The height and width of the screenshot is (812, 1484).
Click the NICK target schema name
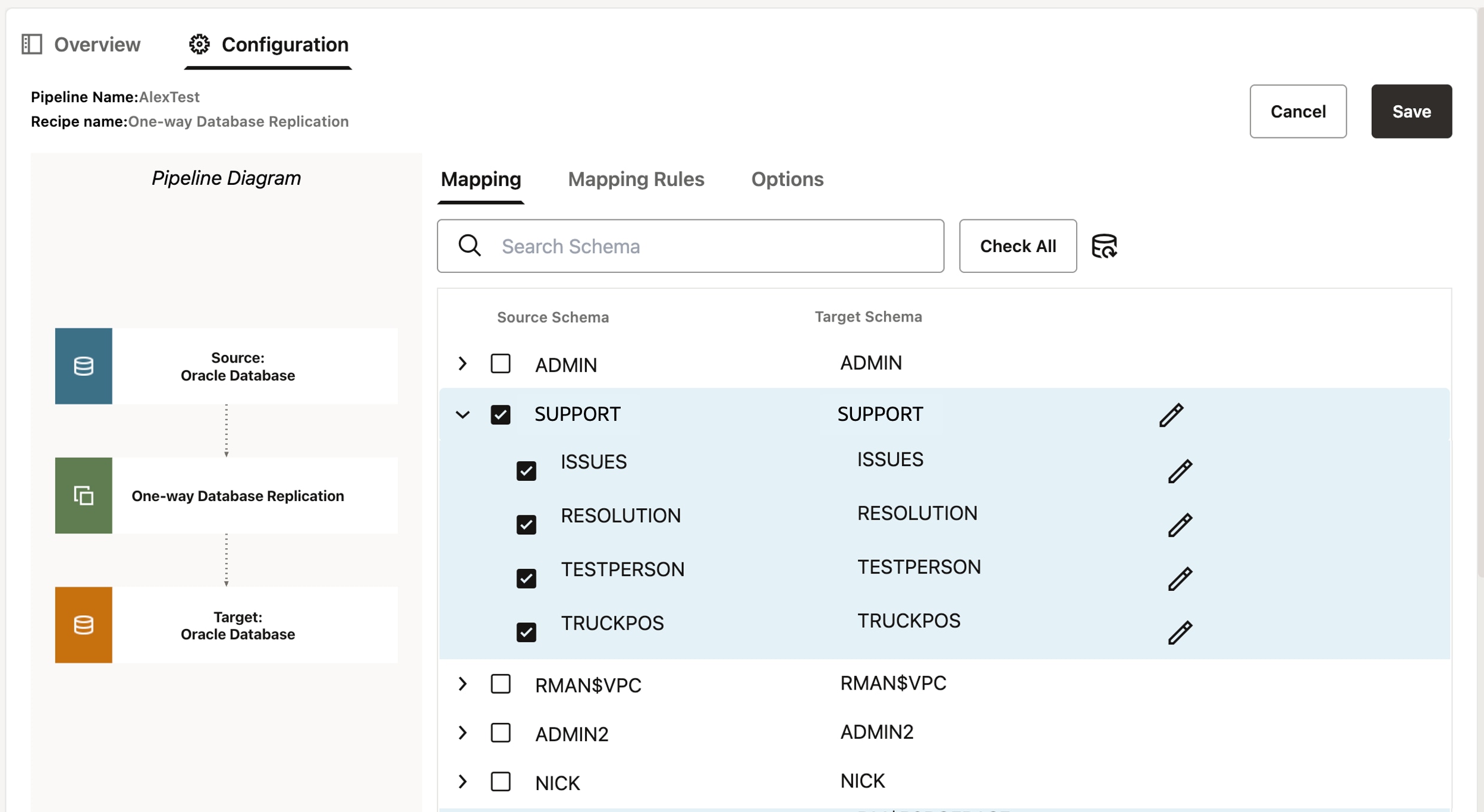(862, 781)
